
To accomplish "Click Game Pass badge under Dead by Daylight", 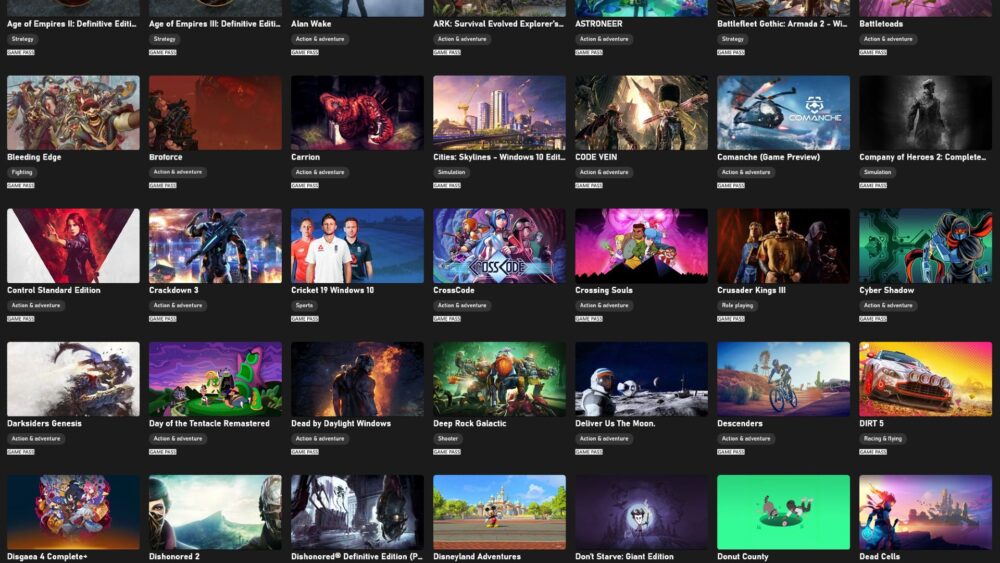I will 305,452.
